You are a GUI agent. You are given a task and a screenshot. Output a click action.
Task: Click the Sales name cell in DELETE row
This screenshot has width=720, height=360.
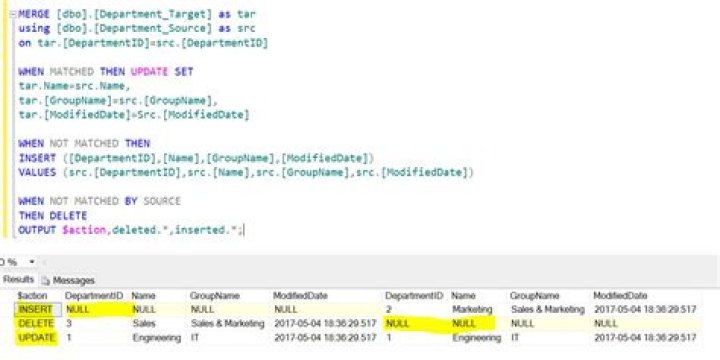tap(144, 324)
